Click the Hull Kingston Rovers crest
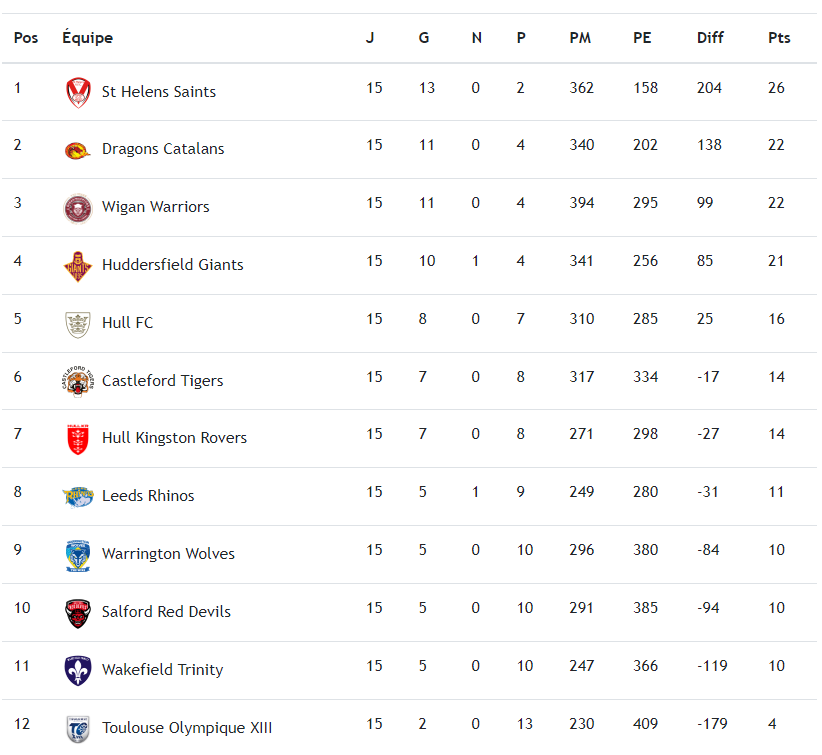The height and width of the screenshot is (755, 822). 77,439
